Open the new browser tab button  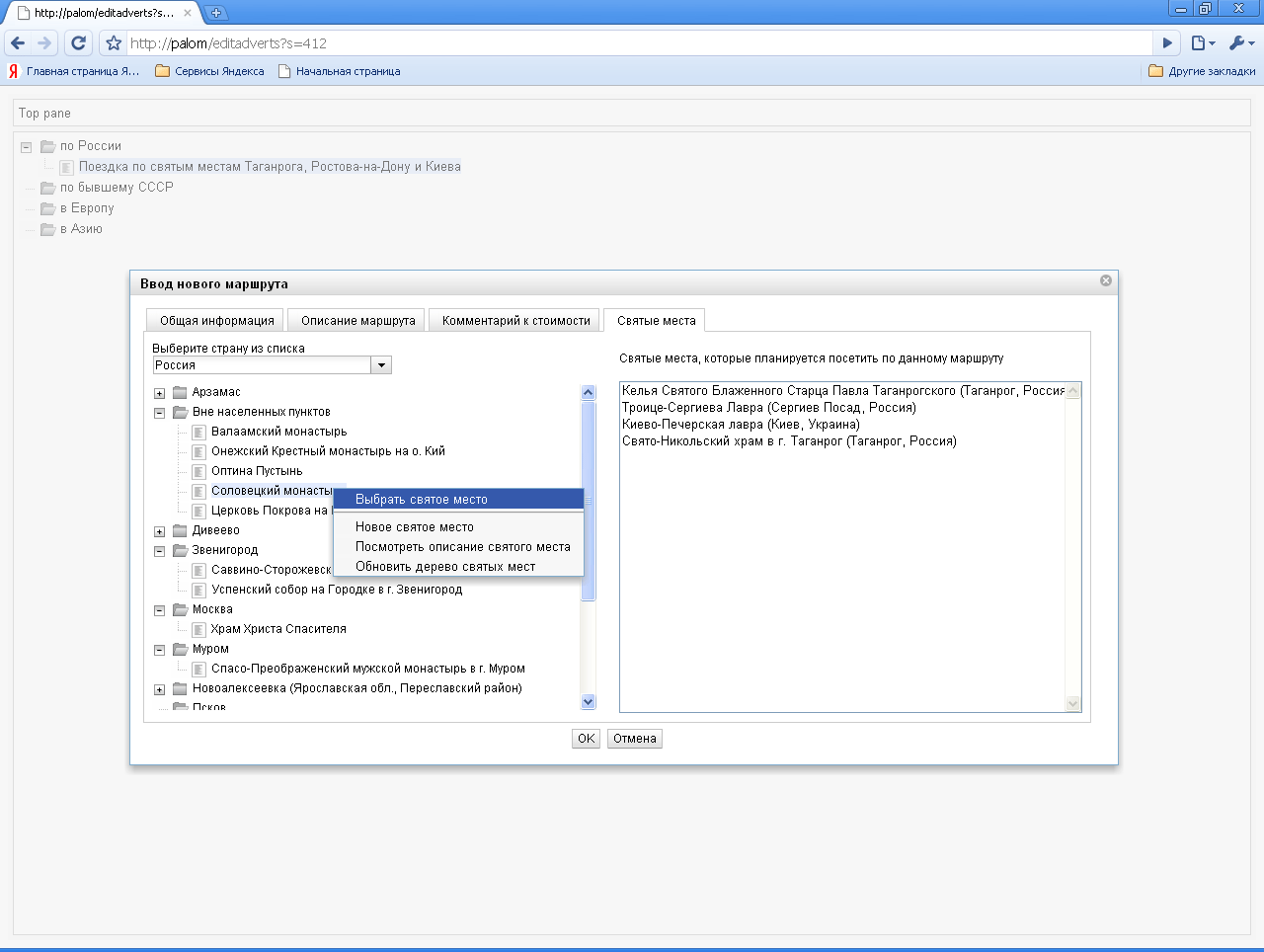click(216, 13)
